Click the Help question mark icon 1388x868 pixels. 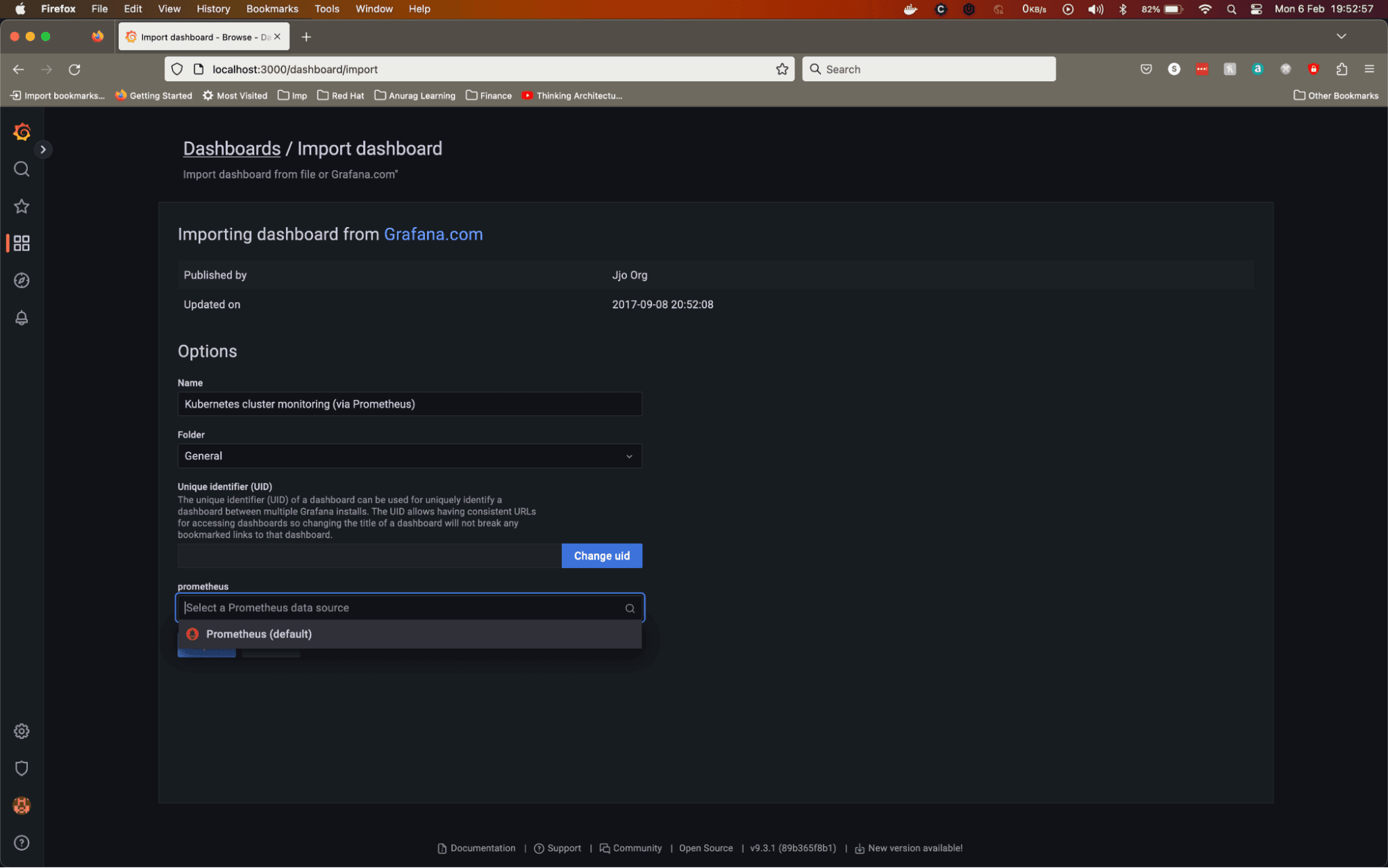point(22,843)
